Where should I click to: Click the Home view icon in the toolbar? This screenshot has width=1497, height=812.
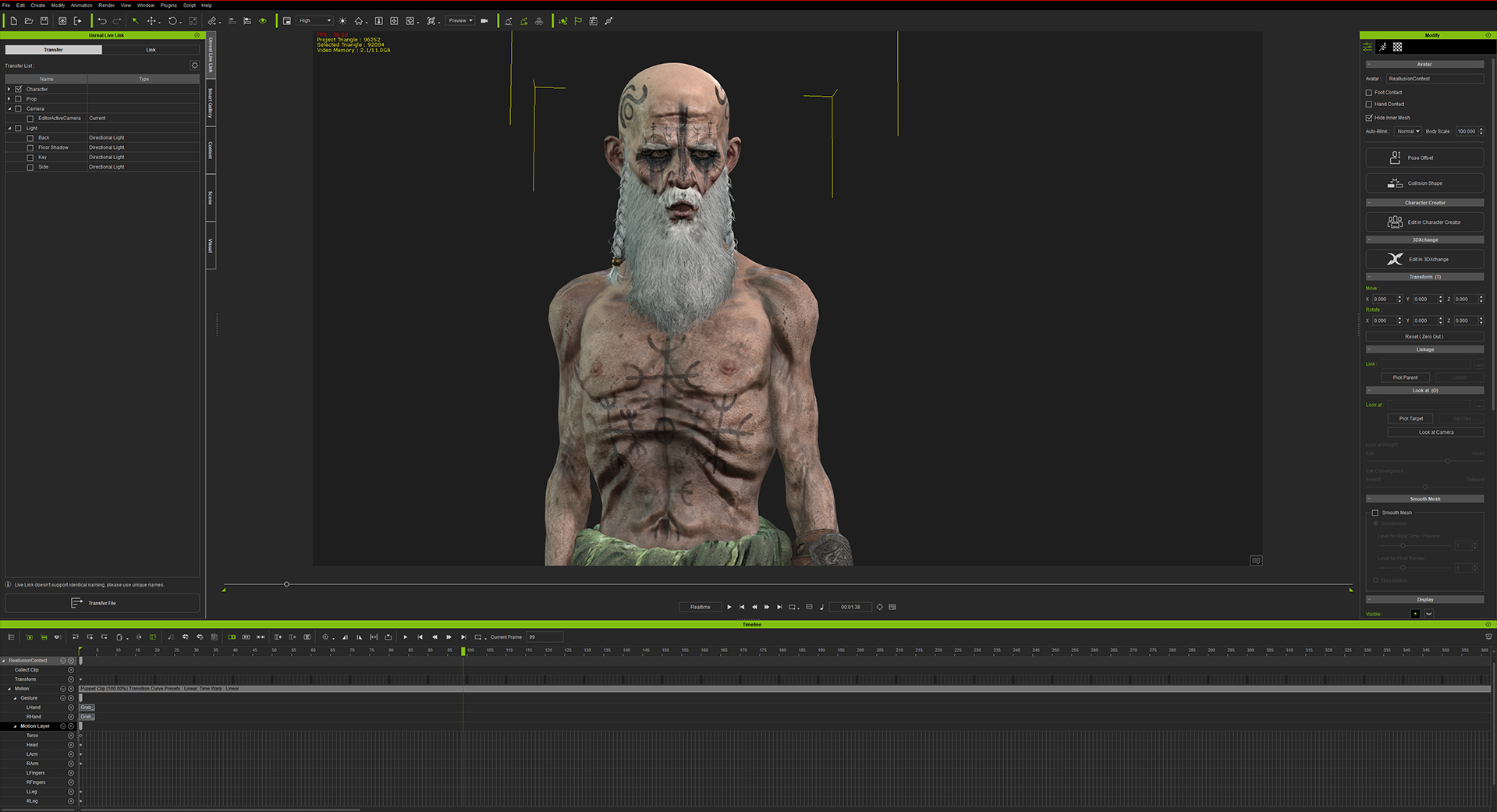point(359,21)
